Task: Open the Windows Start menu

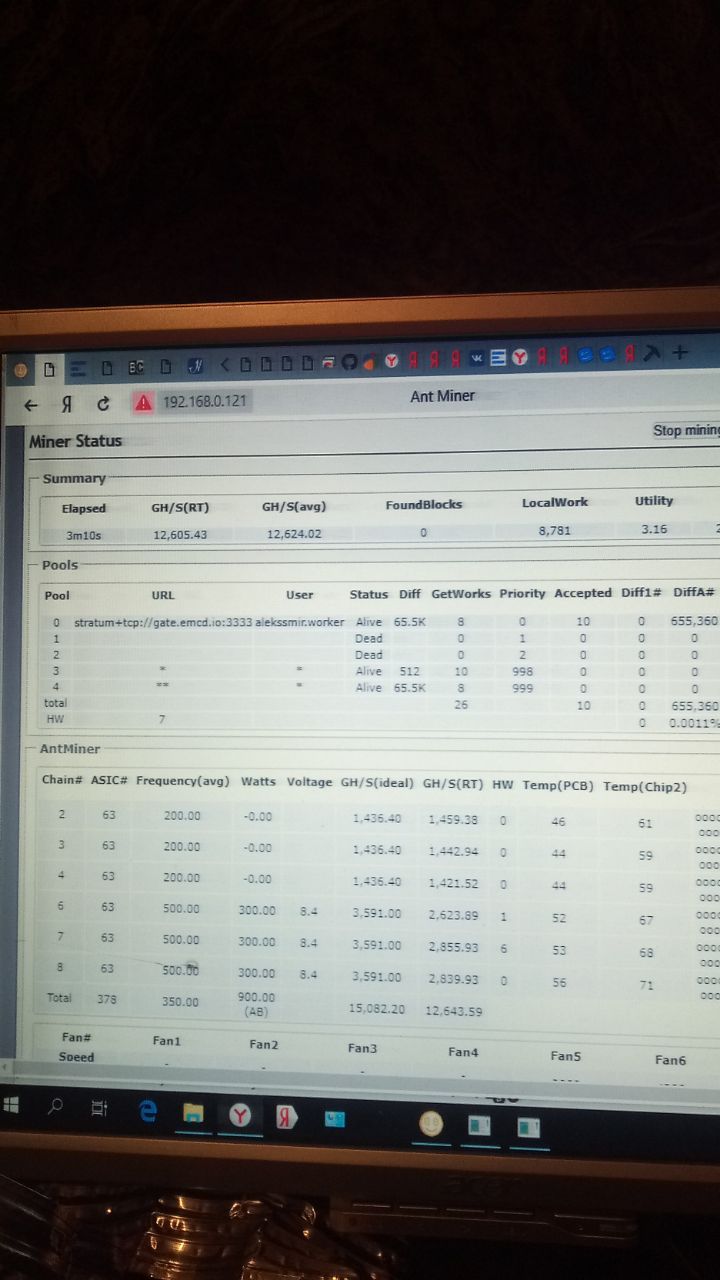Action: (13, 1105)
